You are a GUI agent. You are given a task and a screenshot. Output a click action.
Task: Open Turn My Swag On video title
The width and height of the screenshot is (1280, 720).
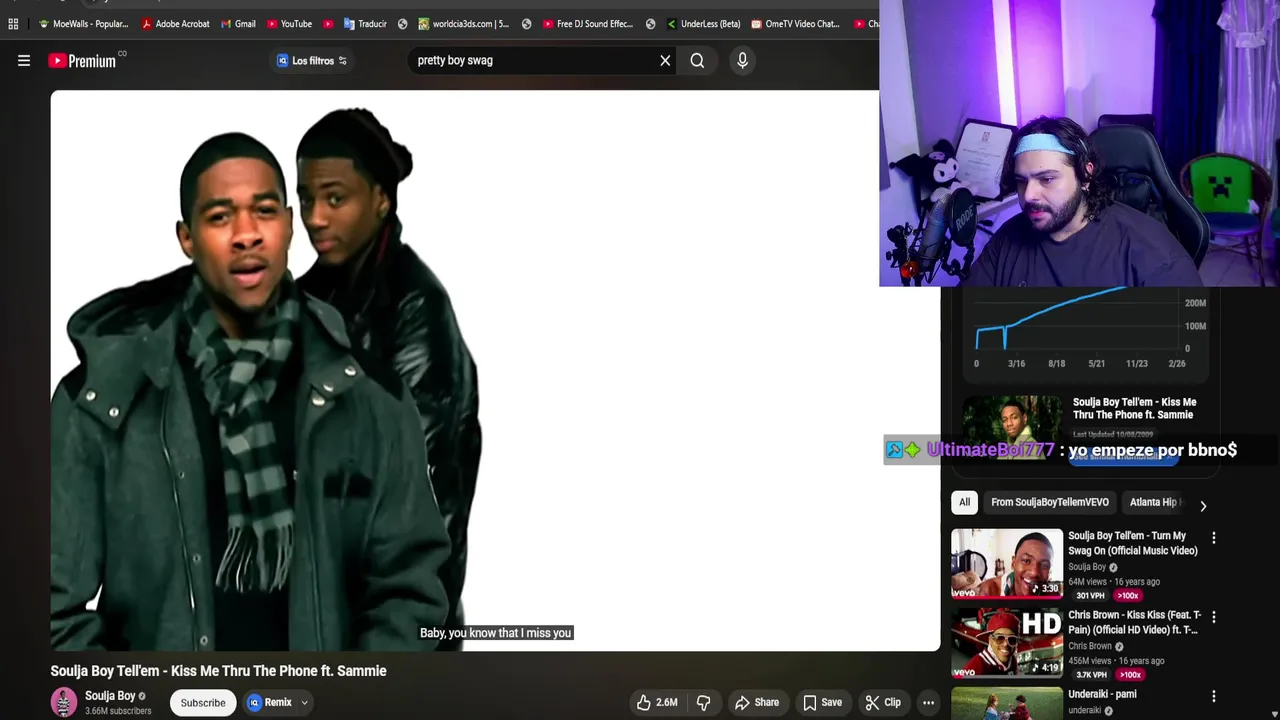coord(1133,543)
